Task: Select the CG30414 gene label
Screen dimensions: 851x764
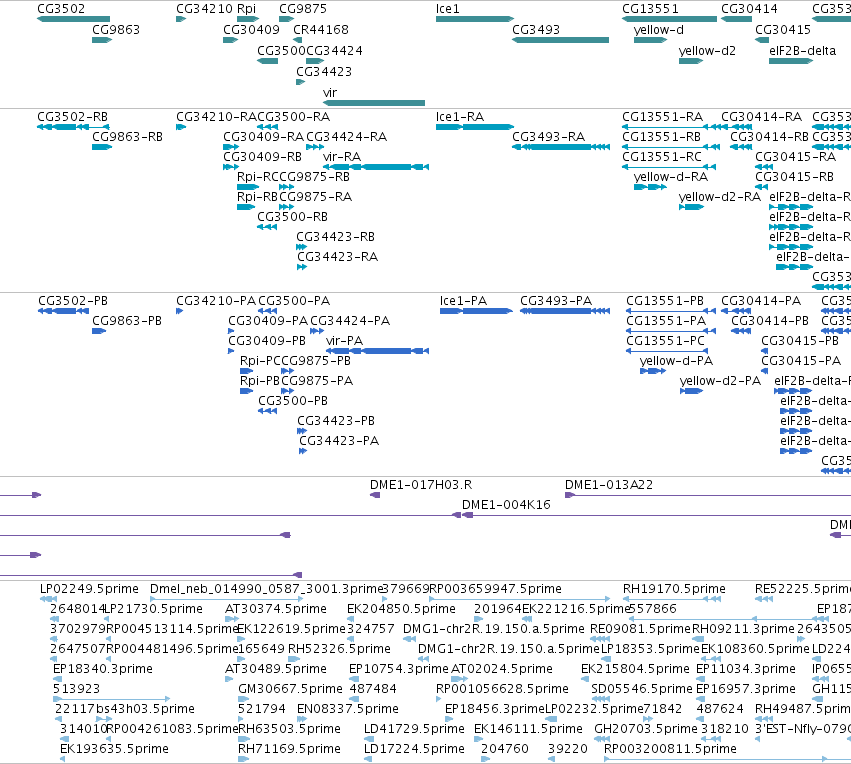Action: 749,9
